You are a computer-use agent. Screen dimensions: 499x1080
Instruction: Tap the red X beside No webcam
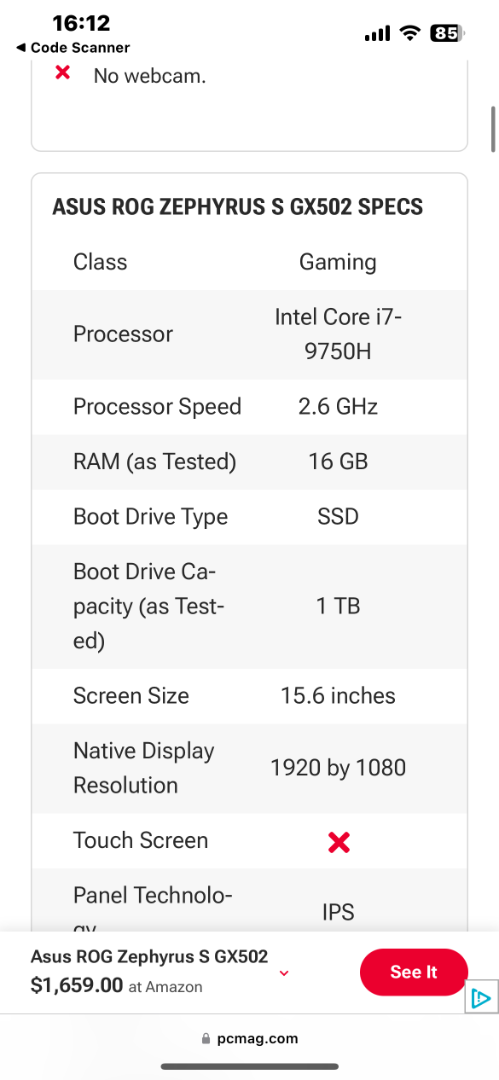coord(63,72)
